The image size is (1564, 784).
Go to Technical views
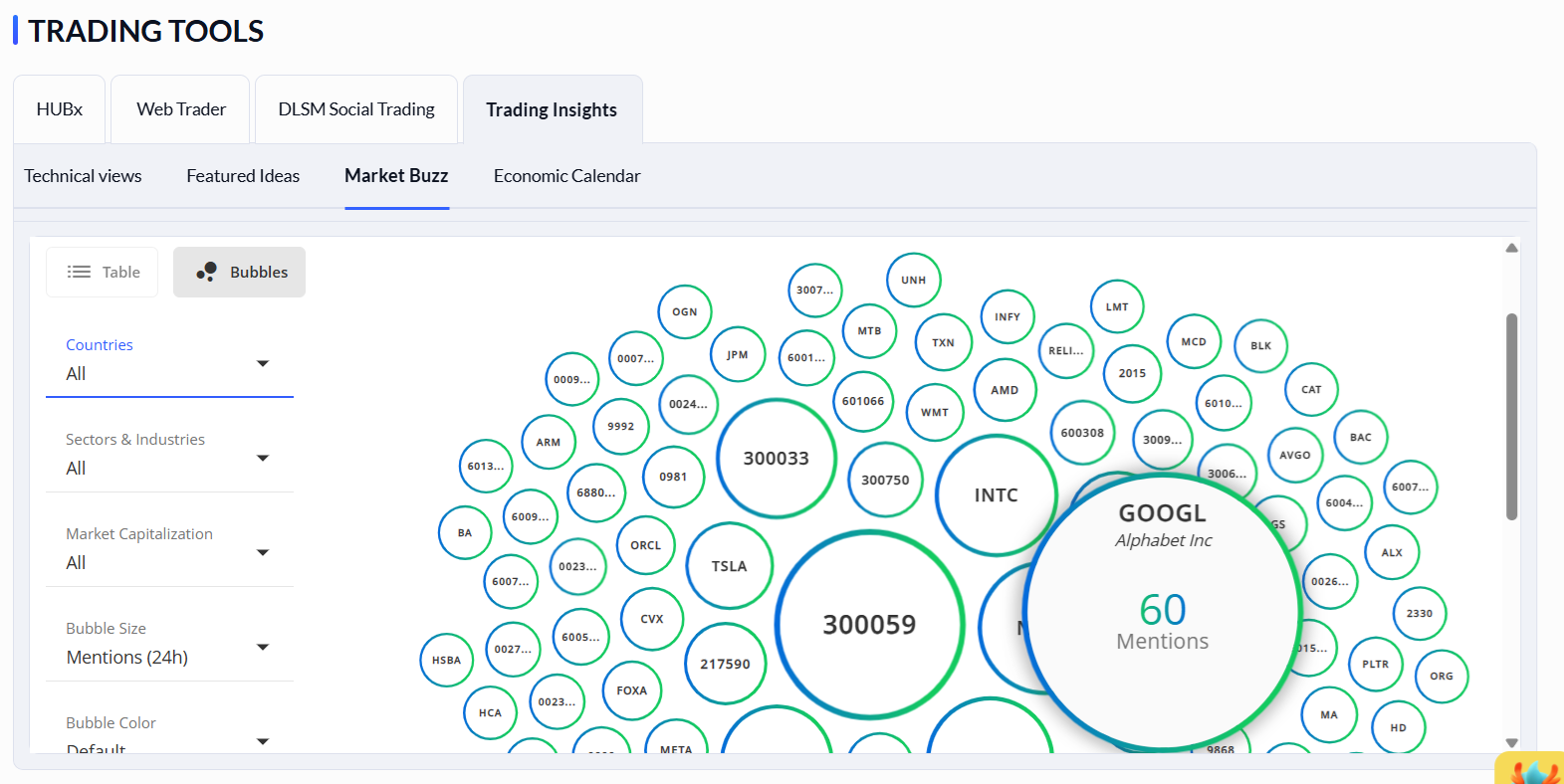(x=83, y=176)
